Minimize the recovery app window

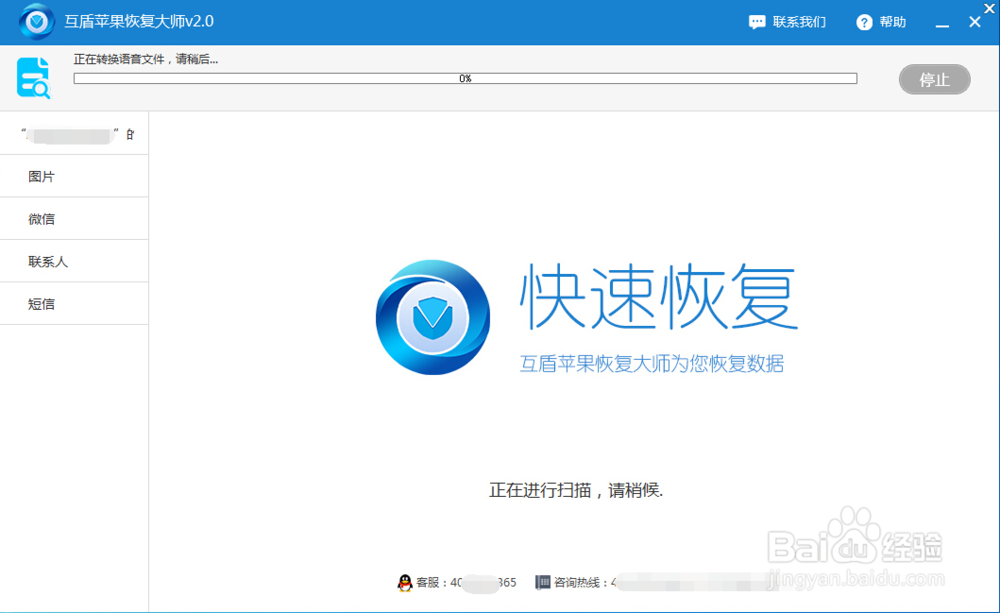coord(942,24)
